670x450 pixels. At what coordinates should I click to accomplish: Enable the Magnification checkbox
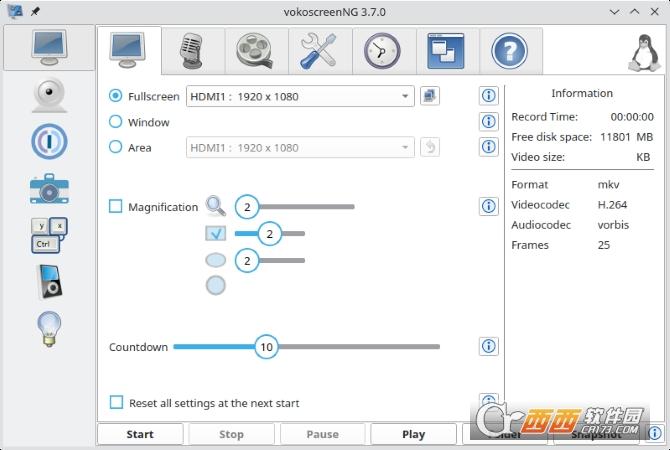coord(116,207)
